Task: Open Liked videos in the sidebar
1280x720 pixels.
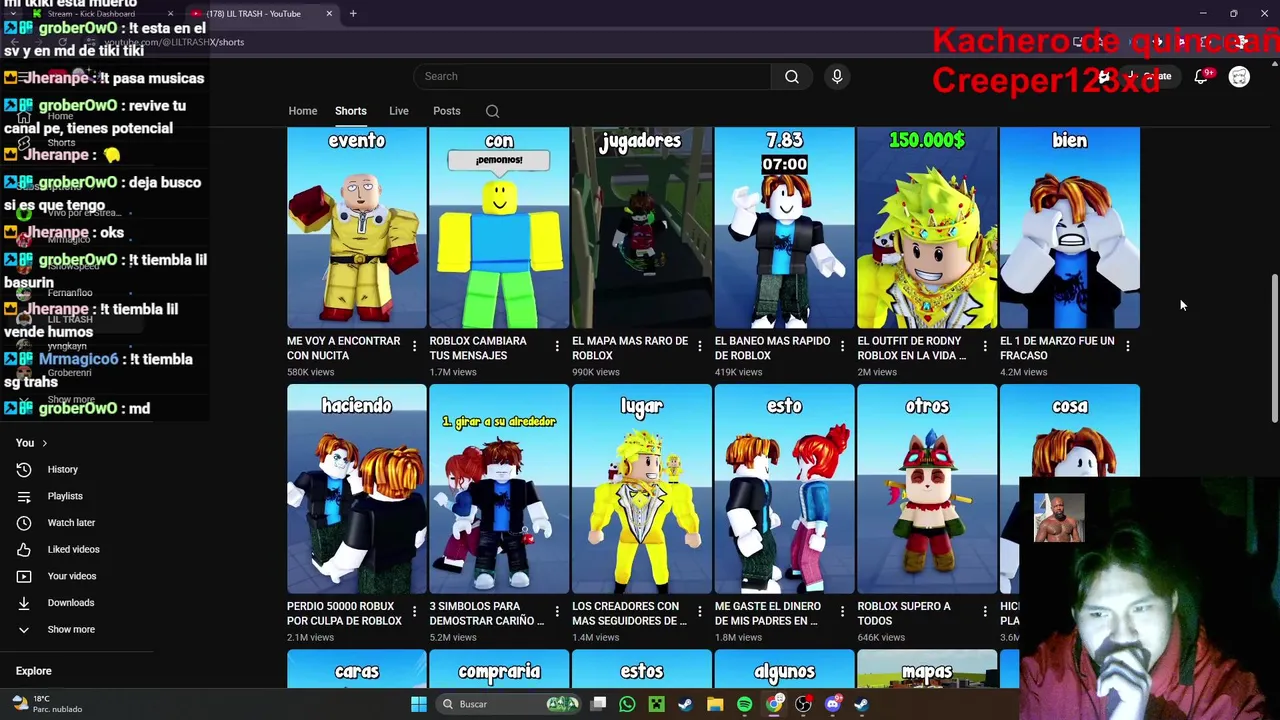Action: click(73, 549)
